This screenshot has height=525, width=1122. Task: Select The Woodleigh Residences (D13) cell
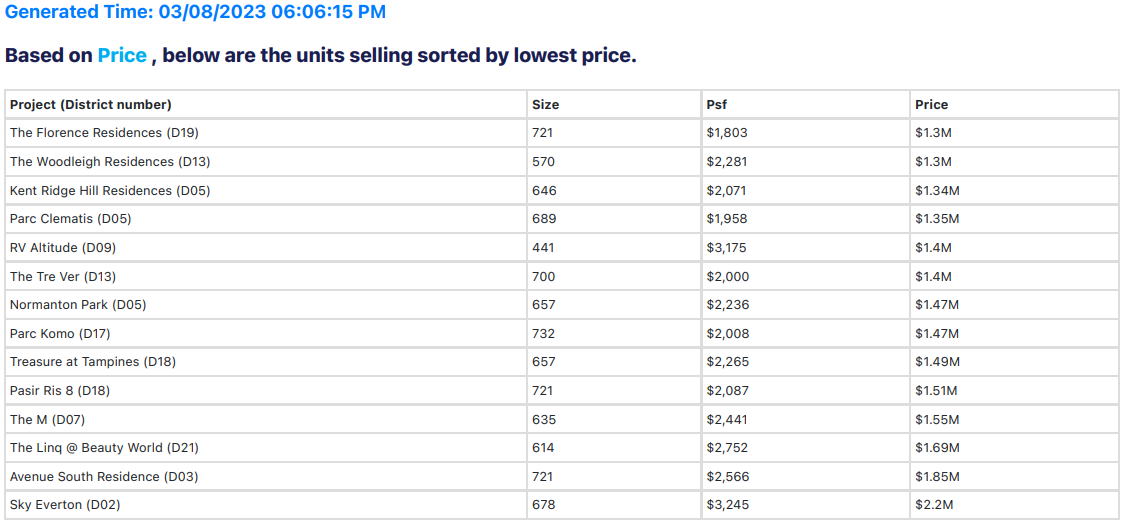point(110,162)
